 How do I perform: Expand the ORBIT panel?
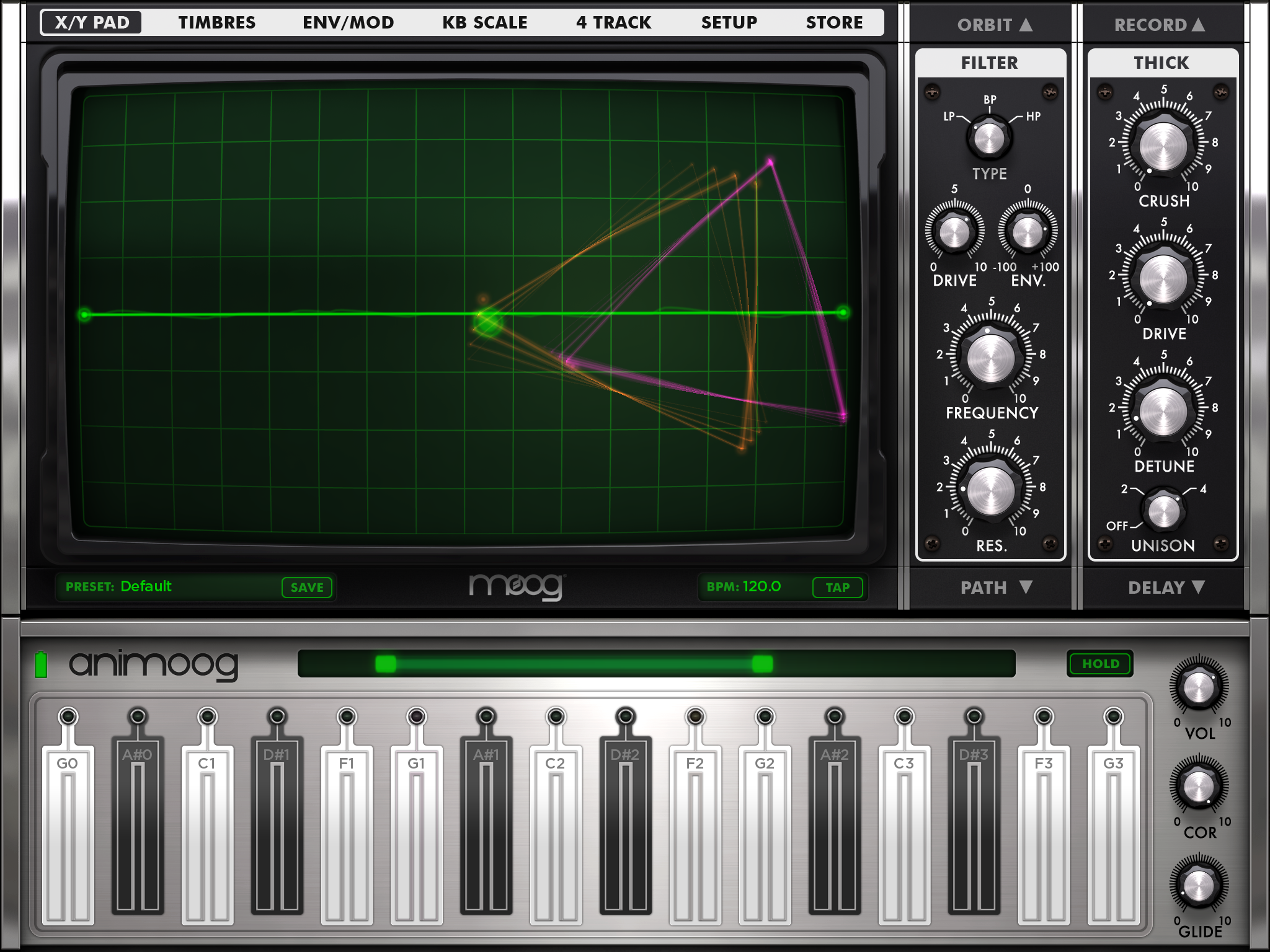[x=994, y=25]
